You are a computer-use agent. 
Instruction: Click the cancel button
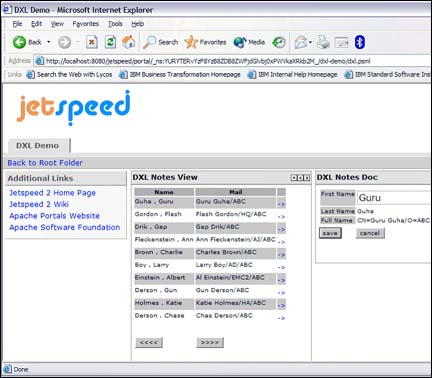[x=370, y=233]
